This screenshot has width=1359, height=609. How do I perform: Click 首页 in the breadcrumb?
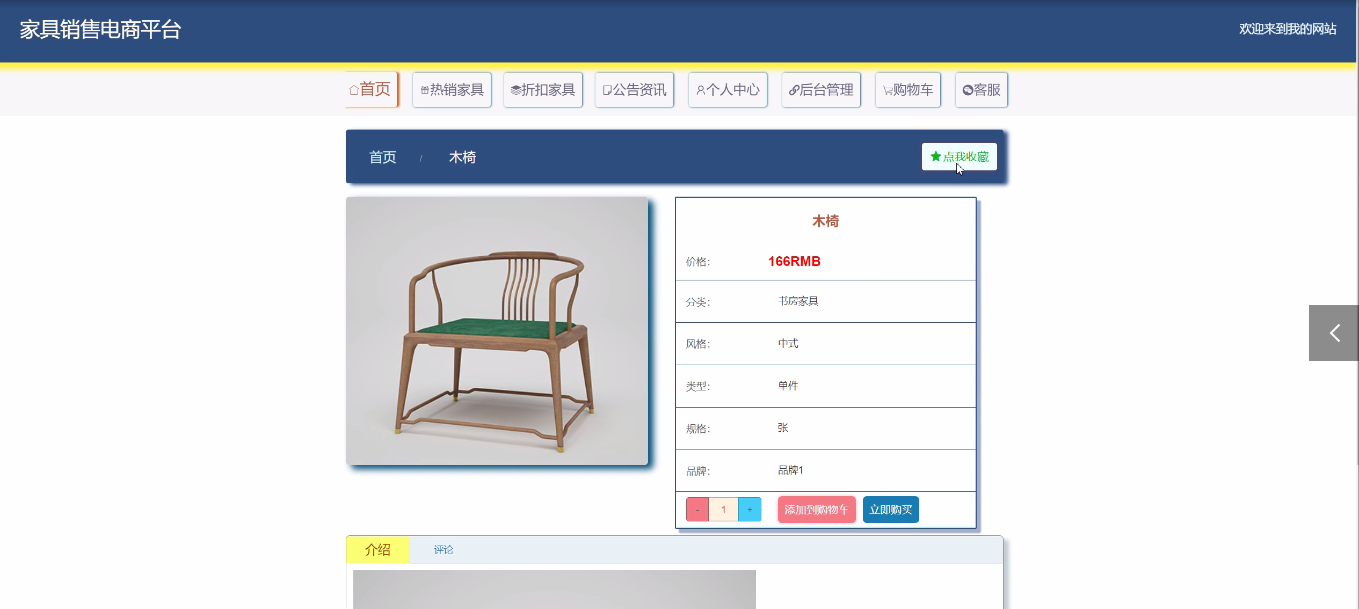point(383,157)
